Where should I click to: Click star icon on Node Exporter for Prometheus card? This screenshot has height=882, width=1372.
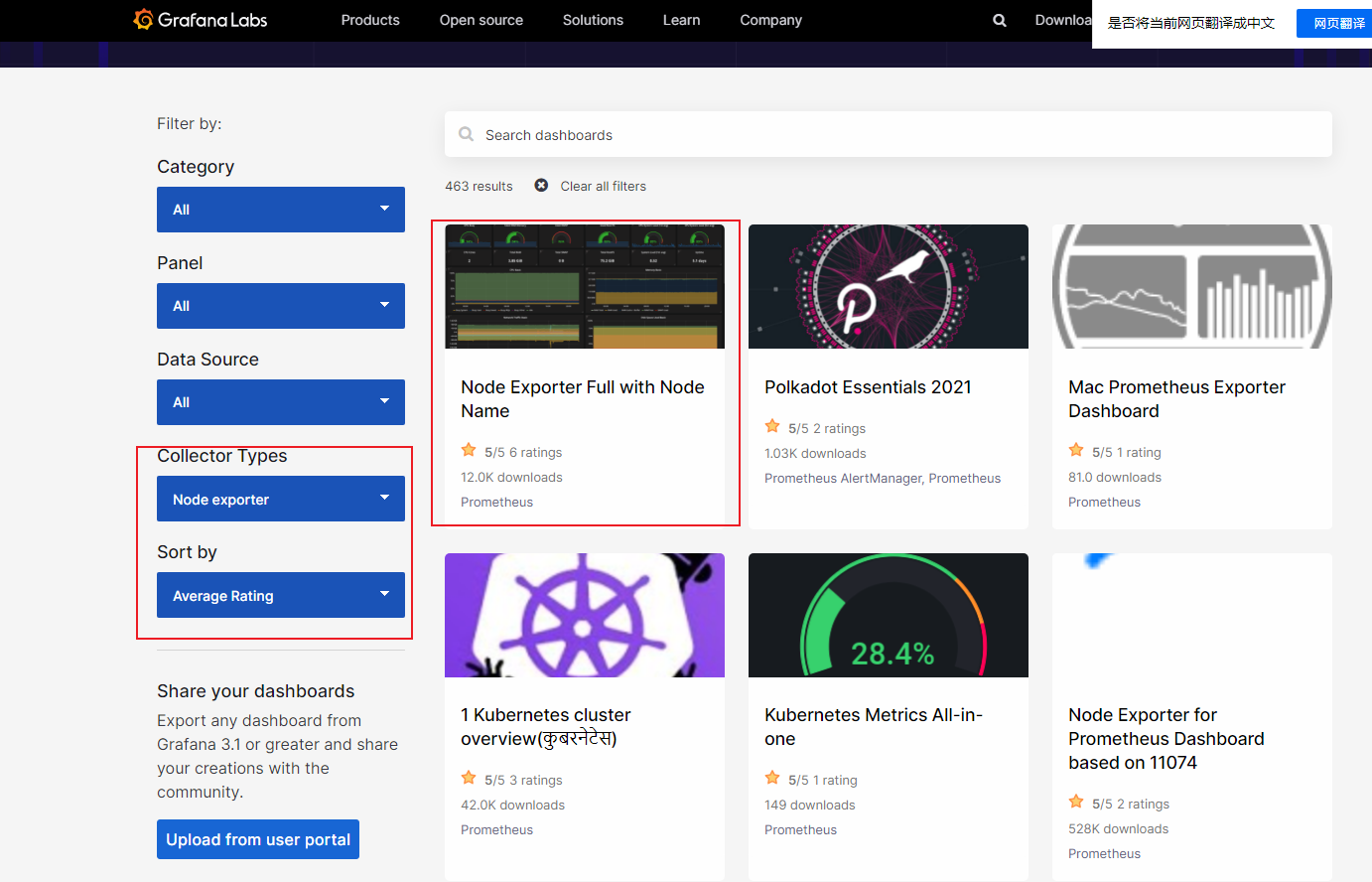(1076, 803)
